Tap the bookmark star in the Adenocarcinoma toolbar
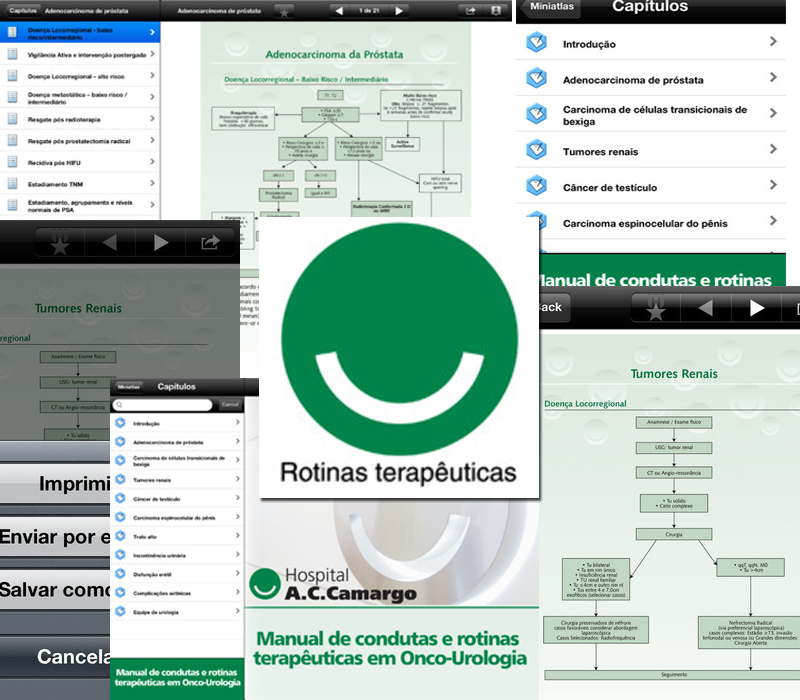The image size is (800, 700). click(285, 11)
